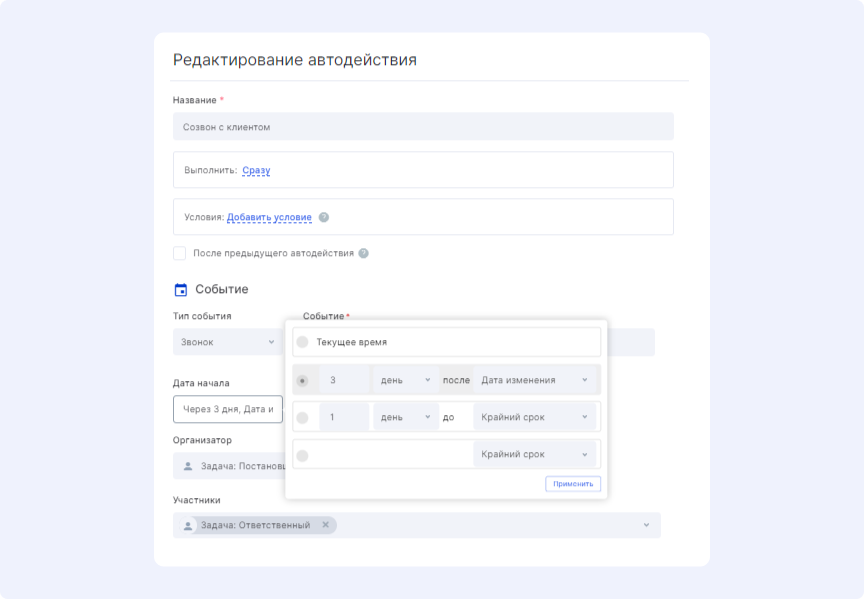Viewport: 864px width, 599px height.
Task: Open Крайний срок dropdown in the до row
Action: pos(534,417)
